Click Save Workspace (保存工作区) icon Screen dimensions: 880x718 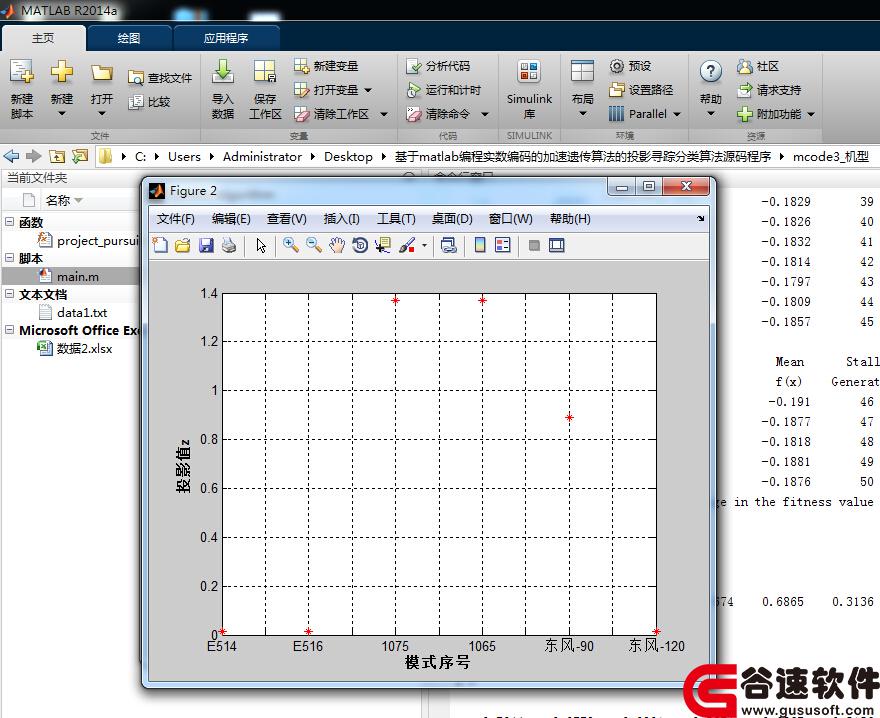point(264,72)
